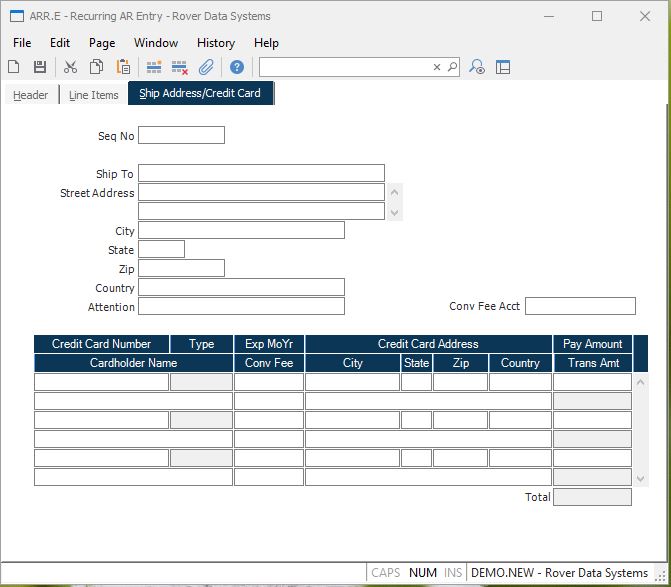This screenshot has height=587, width=671.
Task: Open attachments with the paperclip icon
Action: 207,67
